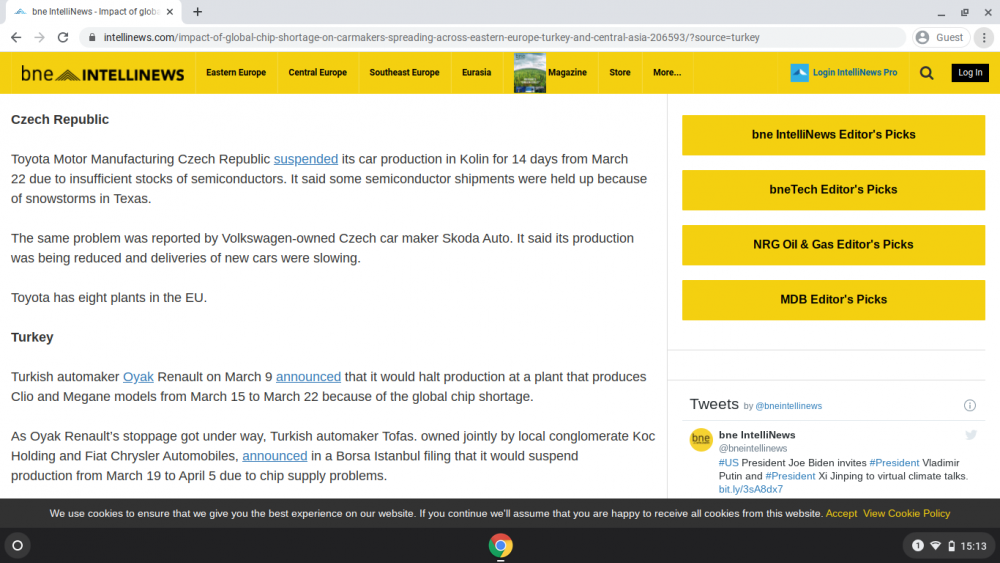Image resolution: width=1000 pixels, height=563 pixels.
Task: Click 'Toyota has eight plants in the EU.'
Action: (x=109, y=298)
